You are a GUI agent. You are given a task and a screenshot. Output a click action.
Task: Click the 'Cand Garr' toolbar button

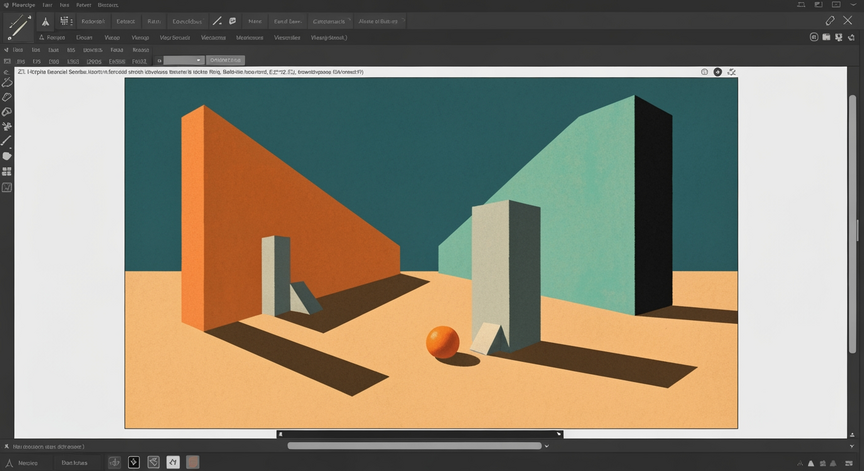[287, 21]
